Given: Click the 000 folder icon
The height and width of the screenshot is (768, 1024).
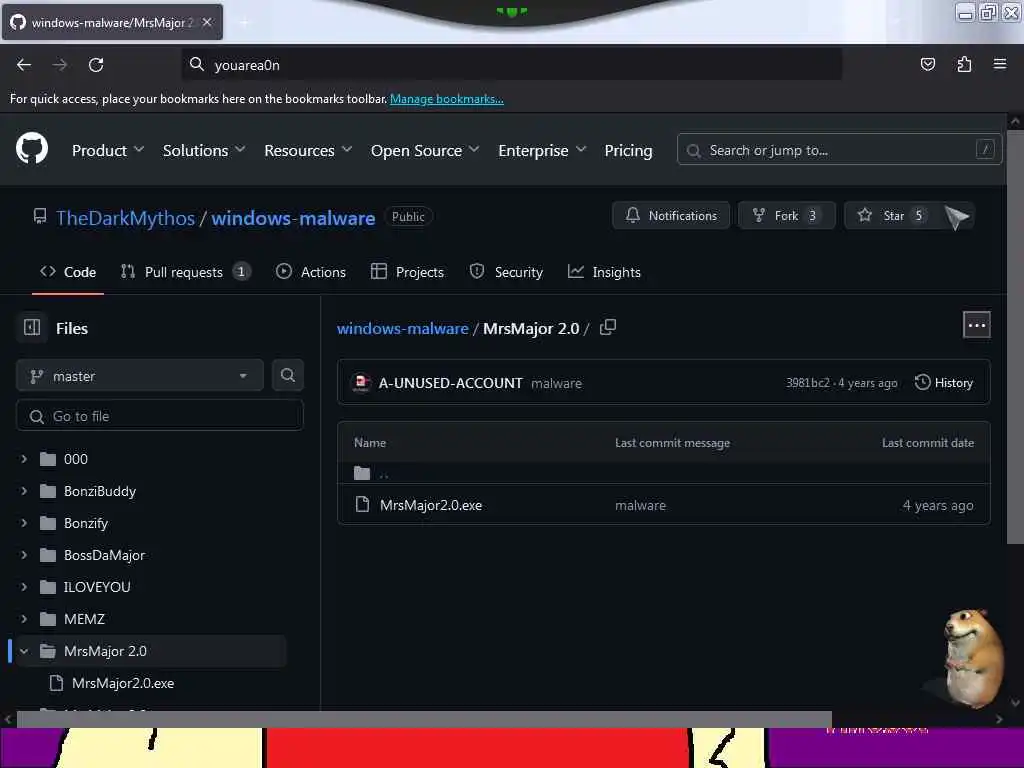Looking at the screenshot, I should click(x=48, y=459).
